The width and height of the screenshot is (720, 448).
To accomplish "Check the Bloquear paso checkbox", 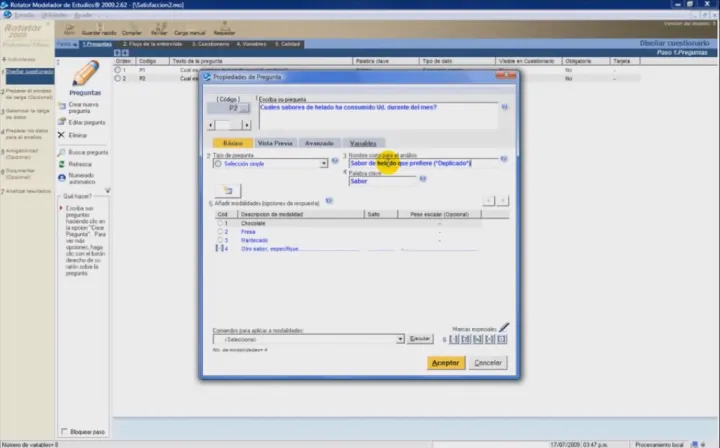I will click(x=64, y=432).
